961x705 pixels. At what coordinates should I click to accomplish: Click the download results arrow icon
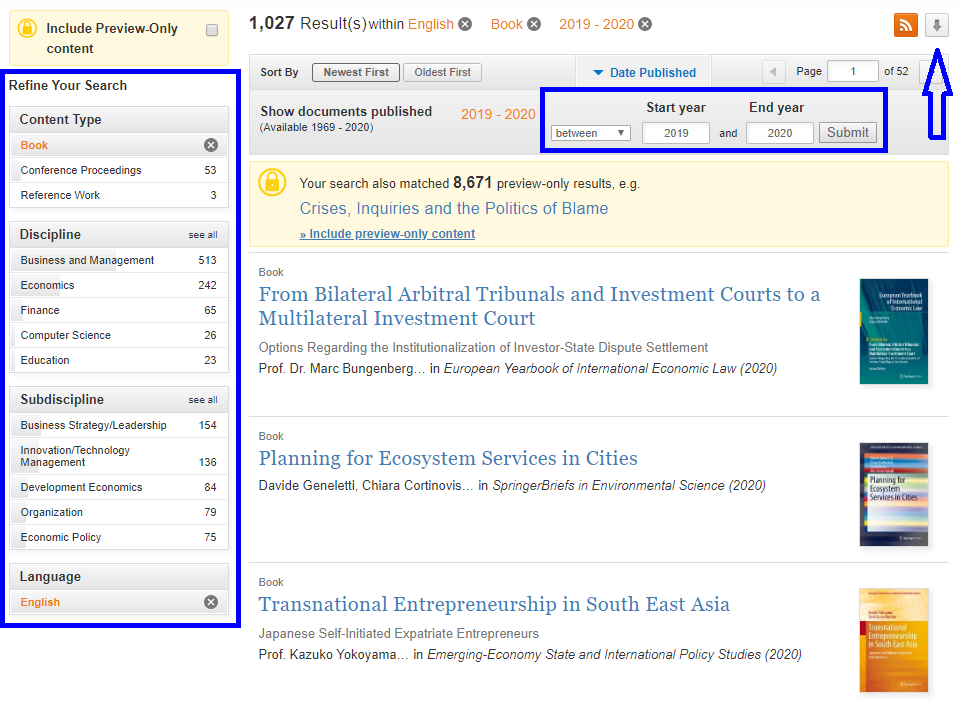pyautogui.click(x=936, y=25)
